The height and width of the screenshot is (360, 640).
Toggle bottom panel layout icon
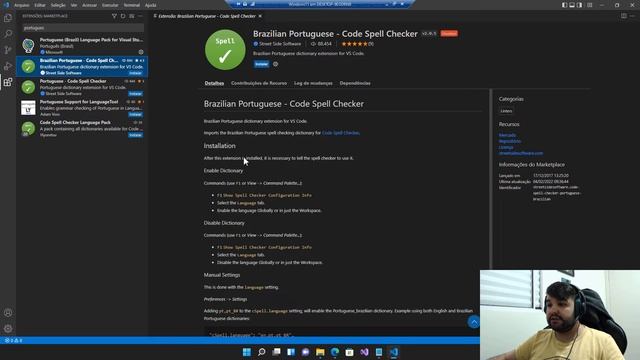point(572,5)
